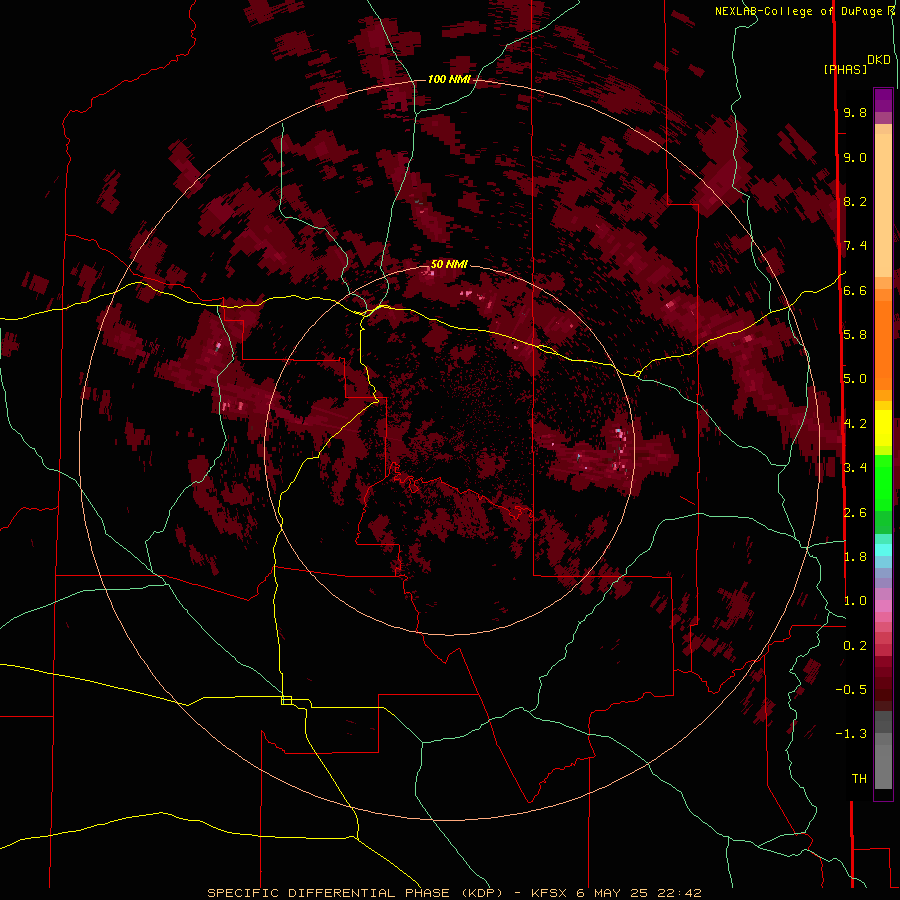Click the 4.2 scale value
Screen dimensions: 900x900
855,424
